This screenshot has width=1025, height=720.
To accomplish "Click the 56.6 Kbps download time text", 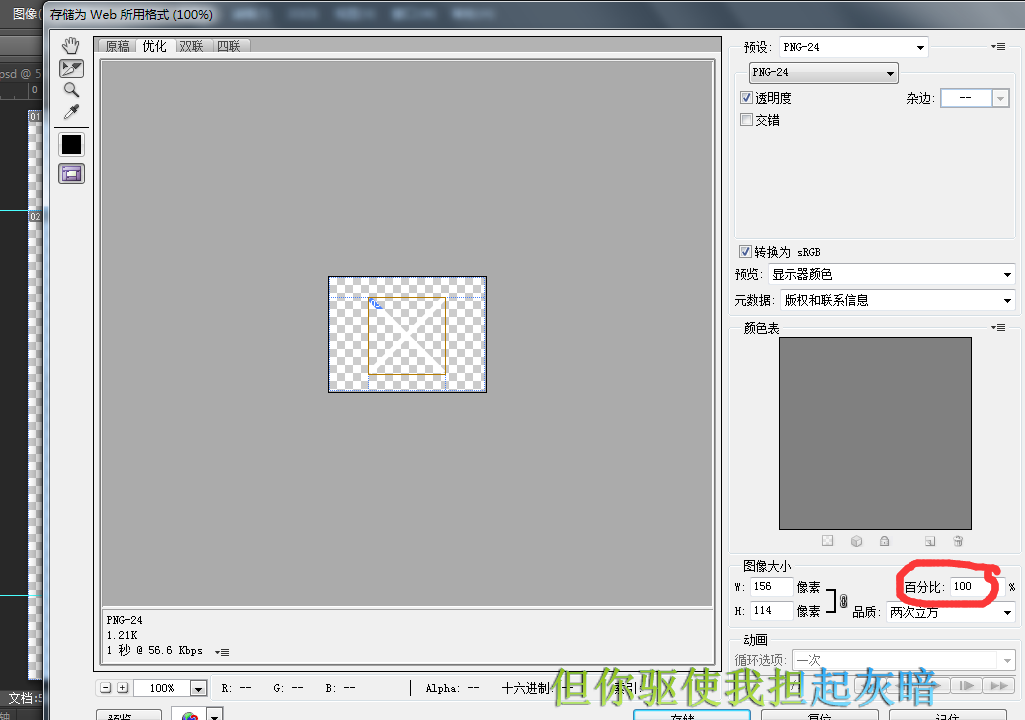I will pos(155,651).
